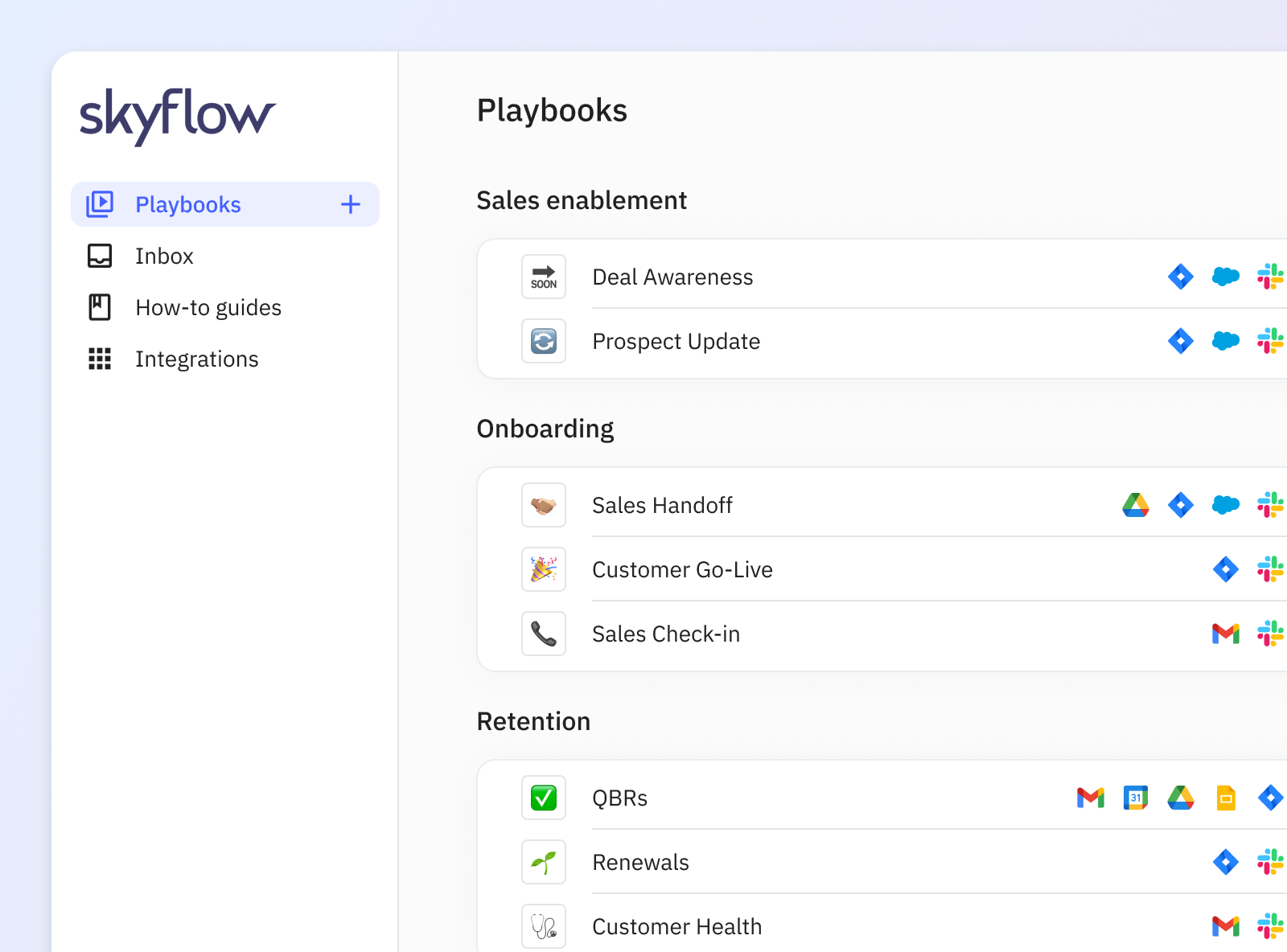Click the Customer Go-Live party popper icon
Image resolution: width=1287 pixels, height=952 pixels.
(544, 569)
